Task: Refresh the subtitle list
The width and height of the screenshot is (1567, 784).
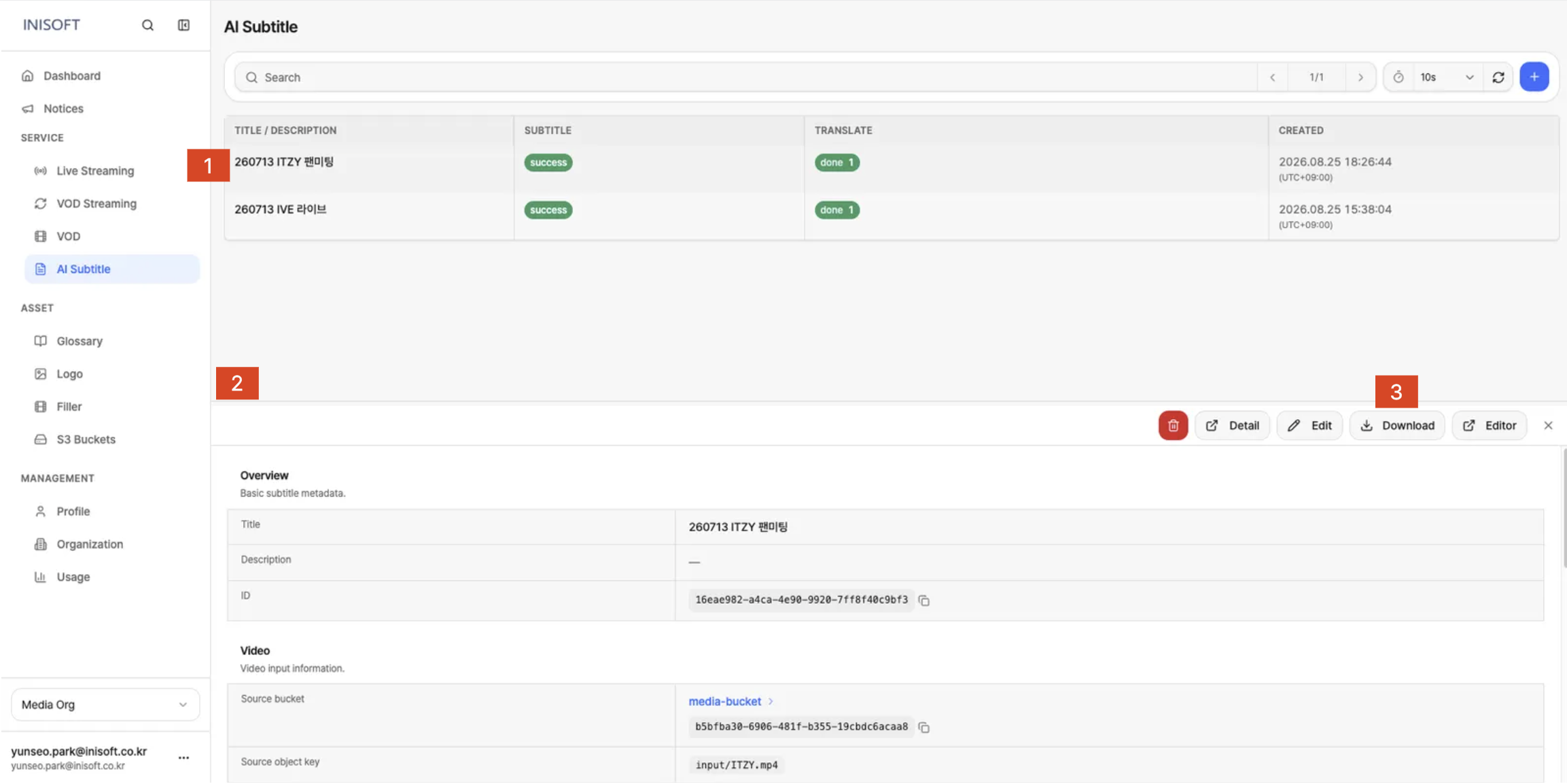Action: pos(1498,77)
